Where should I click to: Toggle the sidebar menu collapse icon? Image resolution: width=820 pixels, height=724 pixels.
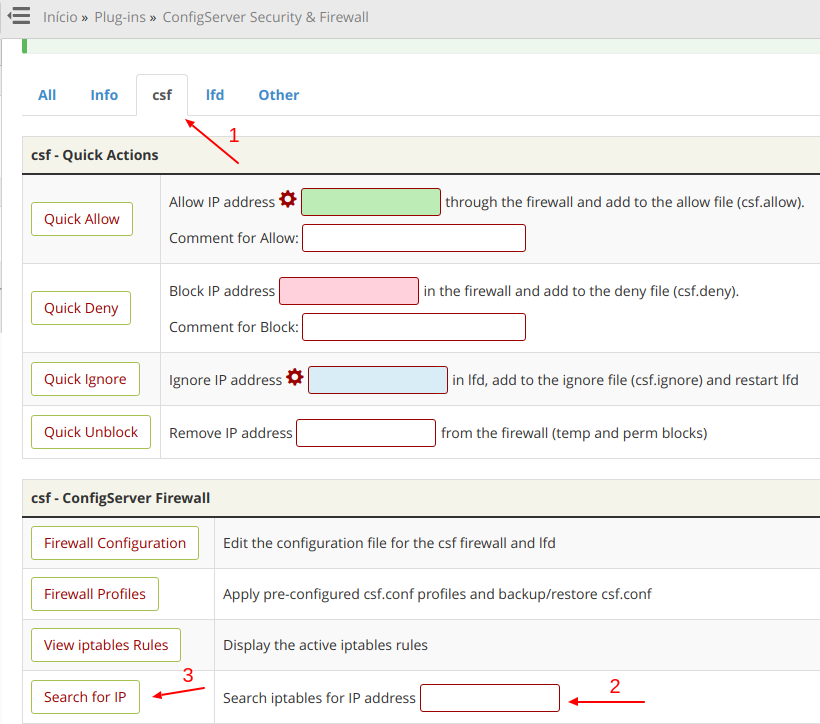[x=19, y=16]
